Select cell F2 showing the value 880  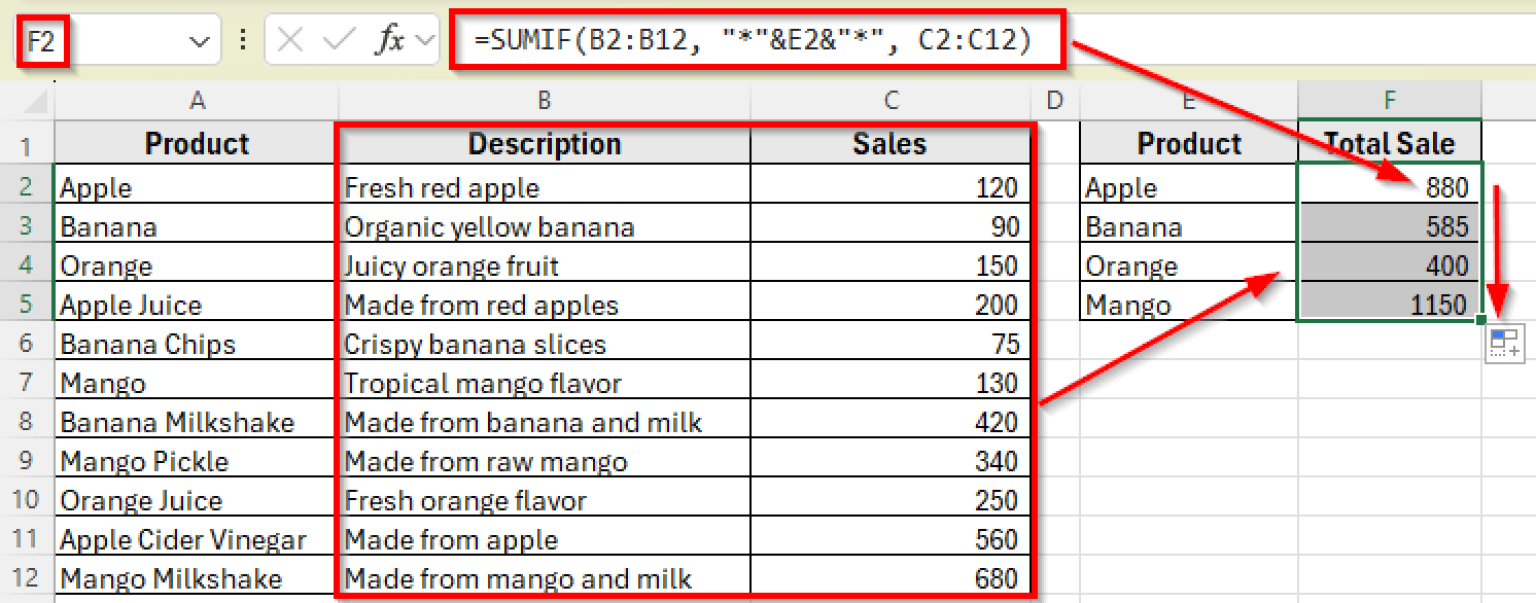point(1389,187)
